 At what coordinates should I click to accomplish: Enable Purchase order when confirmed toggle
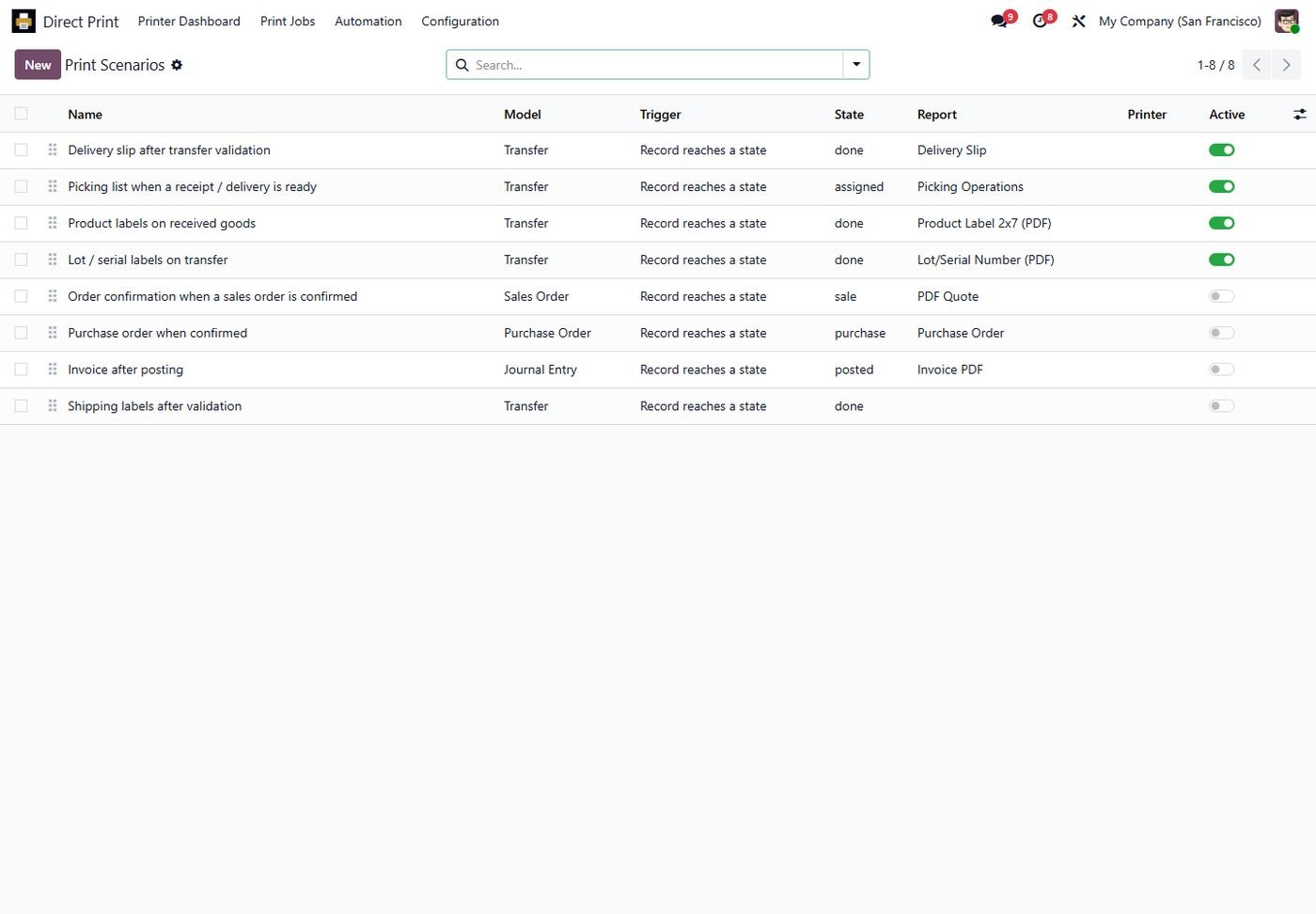click(x=1221, y=333)
